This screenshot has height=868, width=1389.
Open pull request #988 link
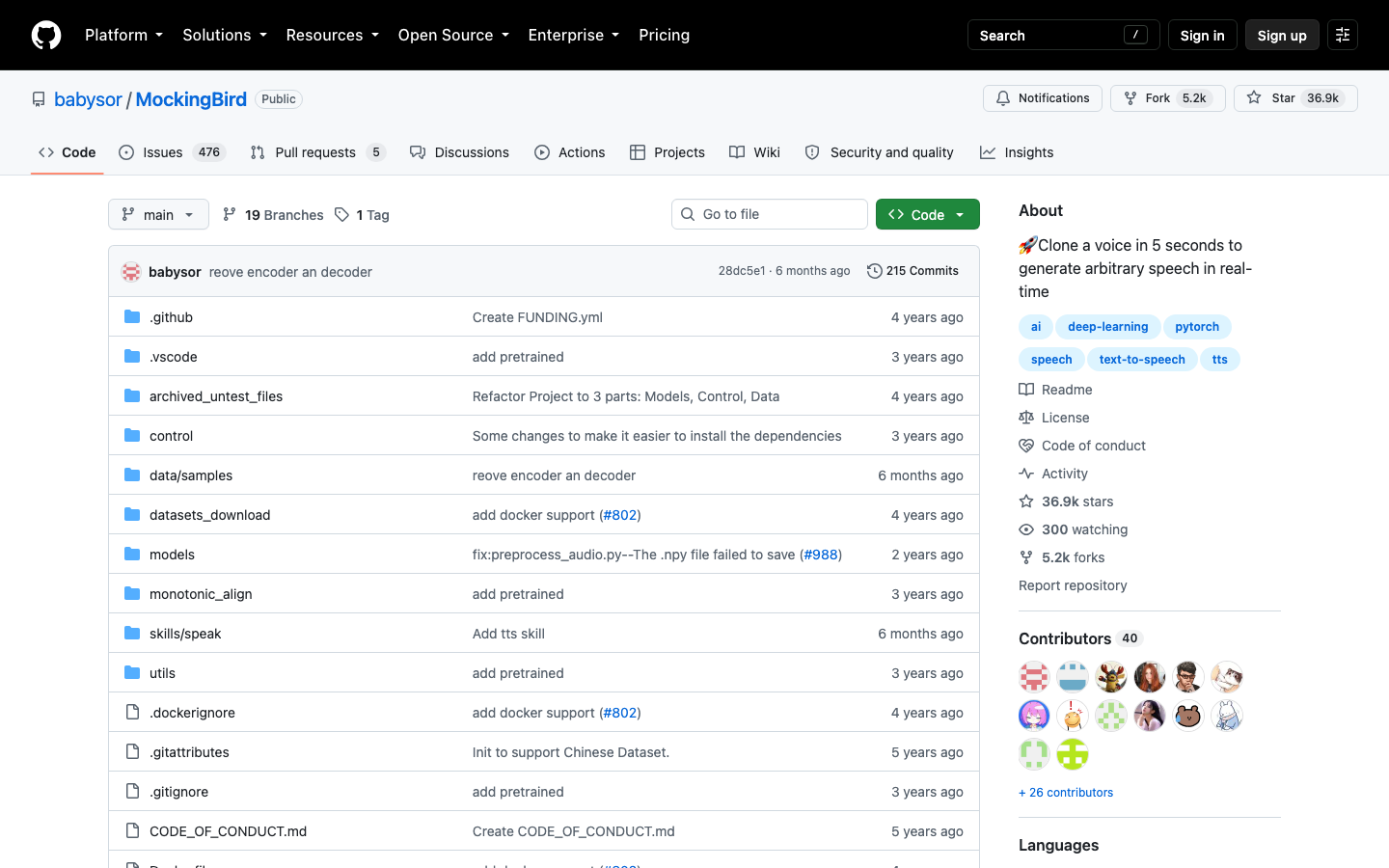pyautogui.click(x=821, y=555)
